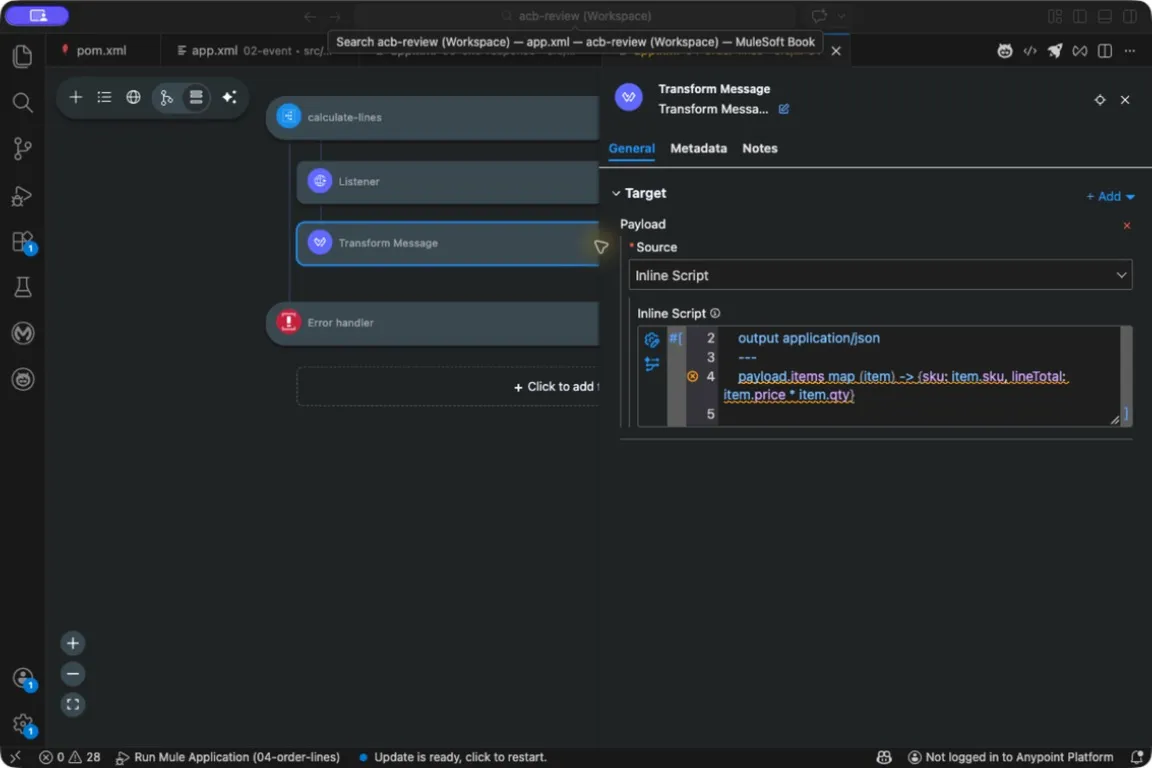Click the workspace search box in title bar
1152x768 pixels.
point(577,16)
